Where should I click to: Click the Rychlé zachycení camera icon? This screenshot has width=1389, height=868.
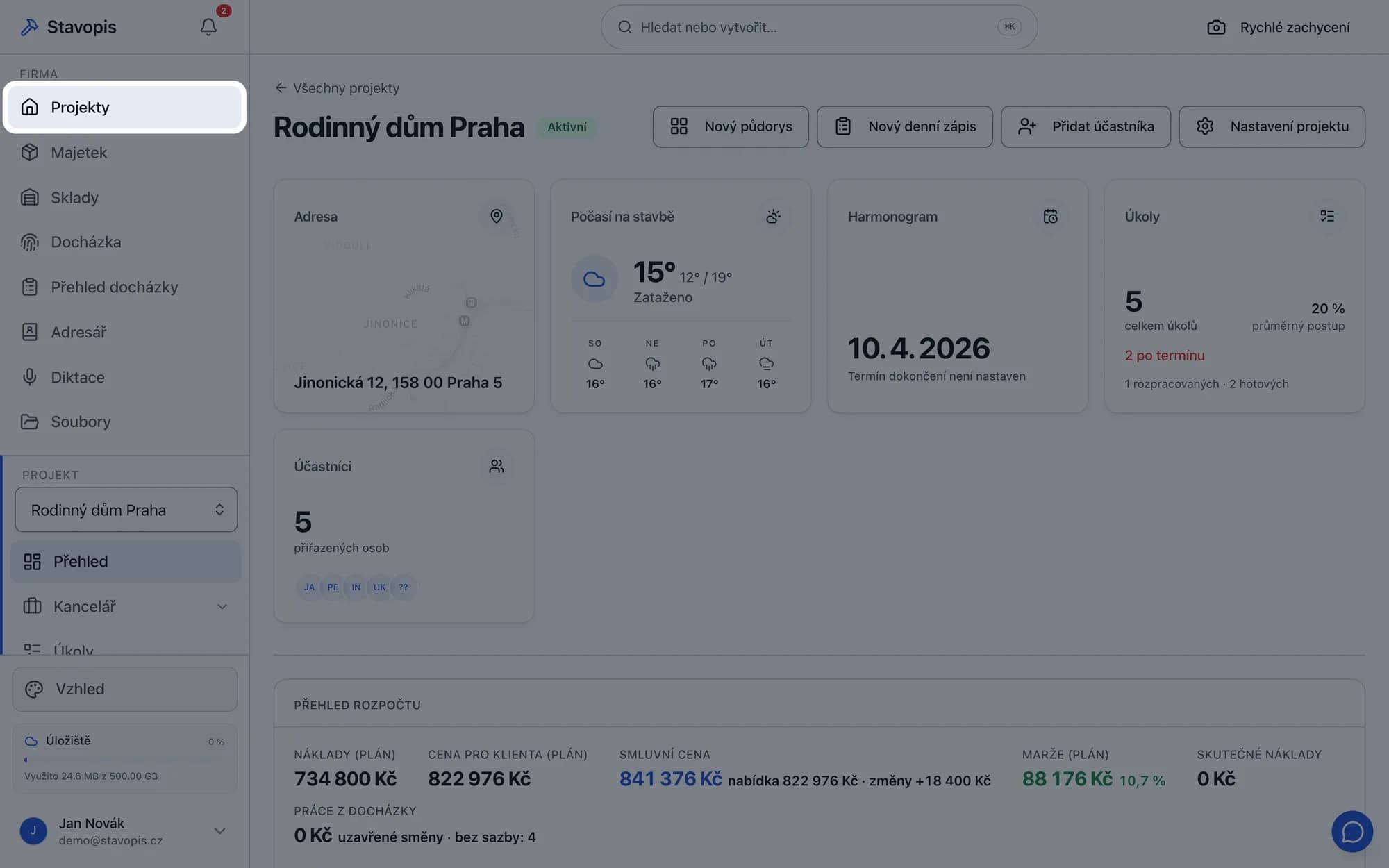coord(1216,27)
